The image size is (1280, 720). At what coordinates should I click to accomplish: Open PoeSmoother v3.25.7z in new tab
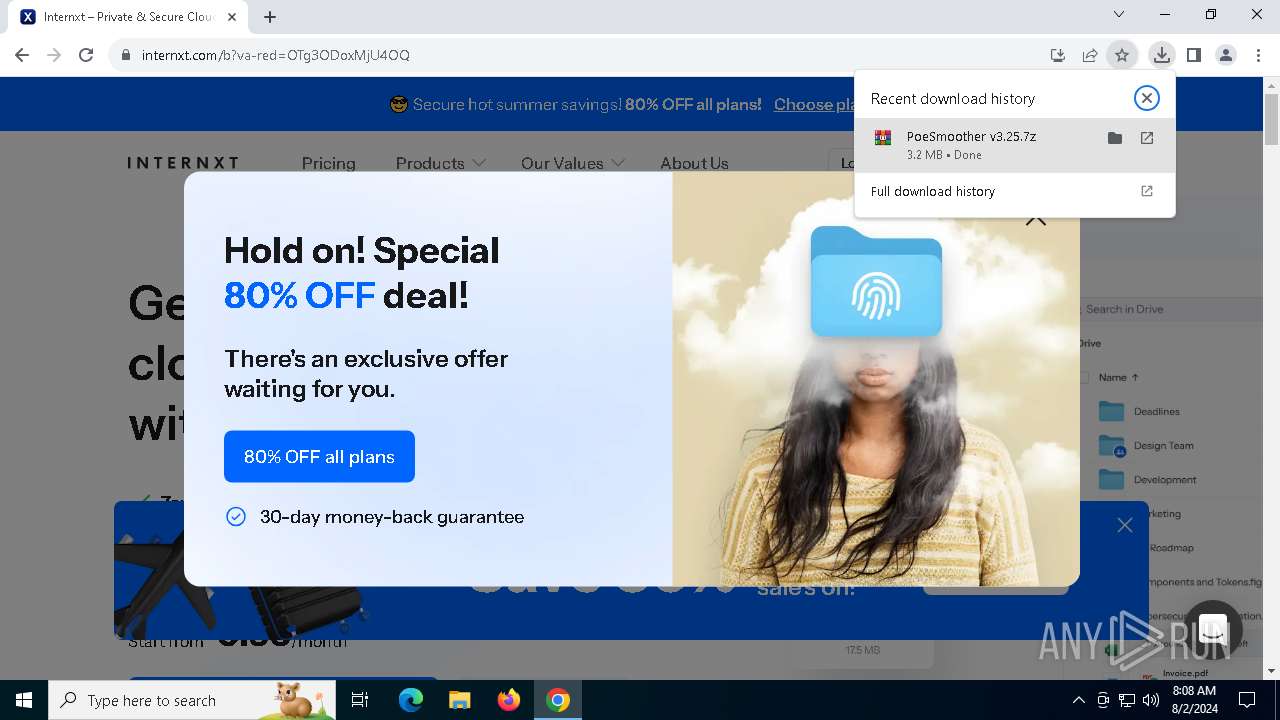[1147, 138]
